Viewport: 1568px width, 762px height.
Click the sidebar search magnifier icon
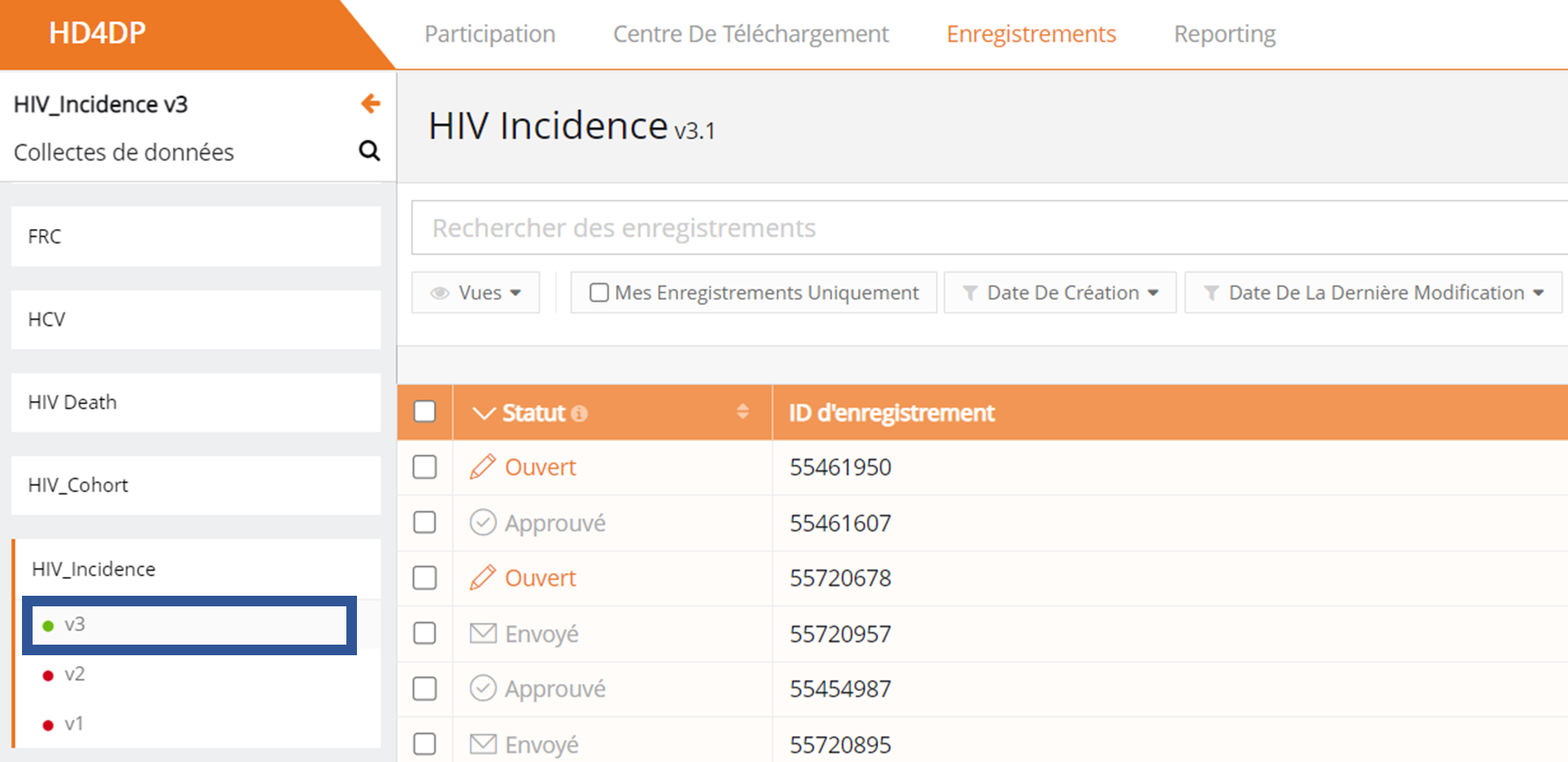[x=369, y=151]
